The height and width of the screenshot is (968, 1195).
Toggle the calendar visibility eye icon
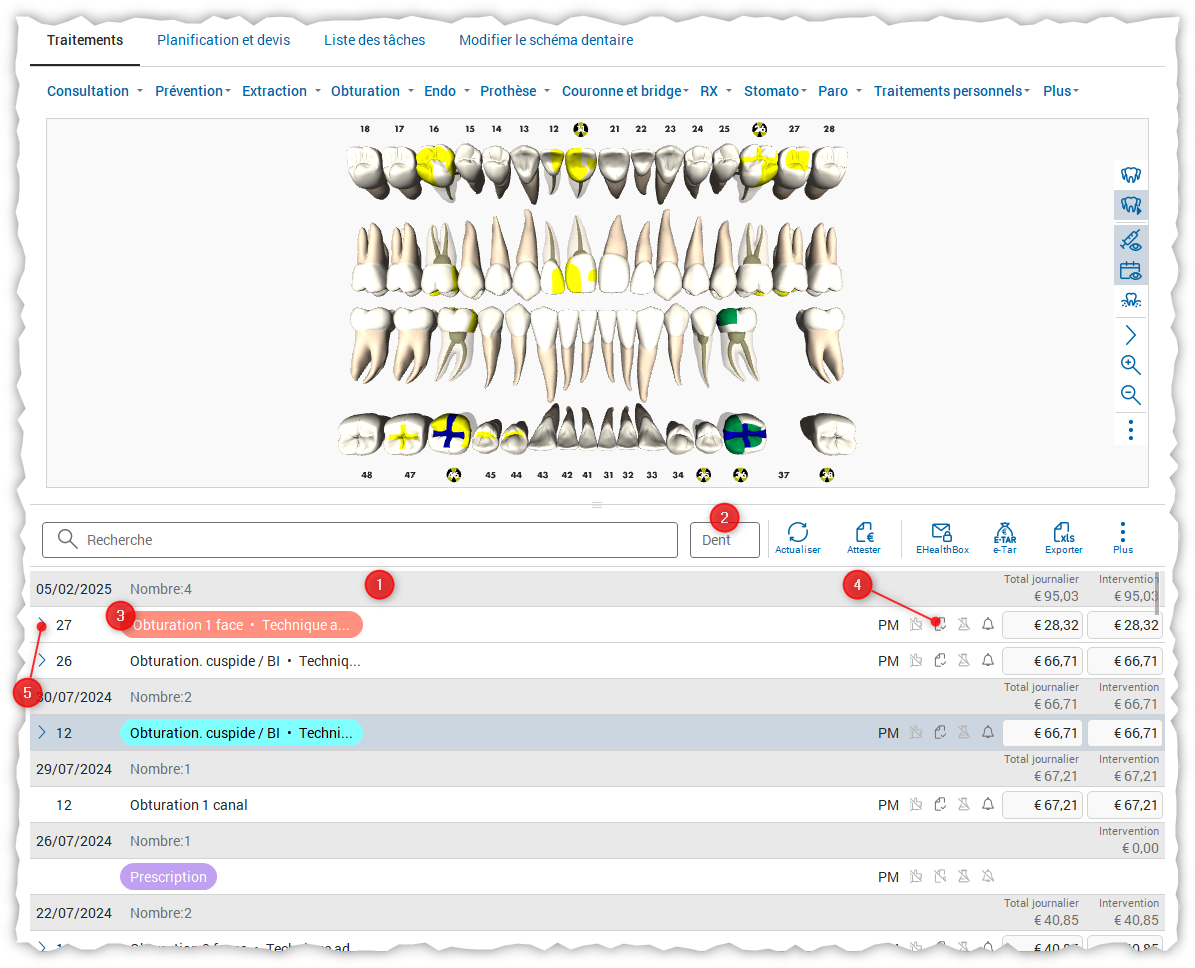[x=1131, y=271]
